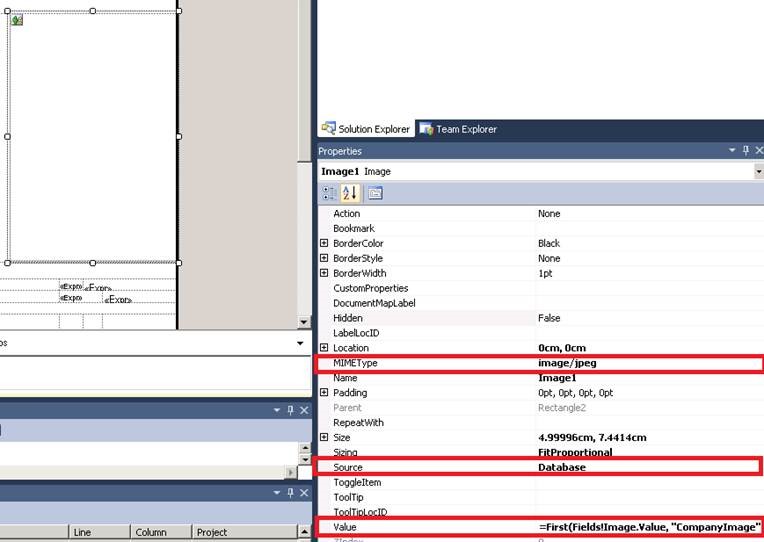Open Property Pages icon in Properties toolbar

pyautogui.click(x=375, y=193)
